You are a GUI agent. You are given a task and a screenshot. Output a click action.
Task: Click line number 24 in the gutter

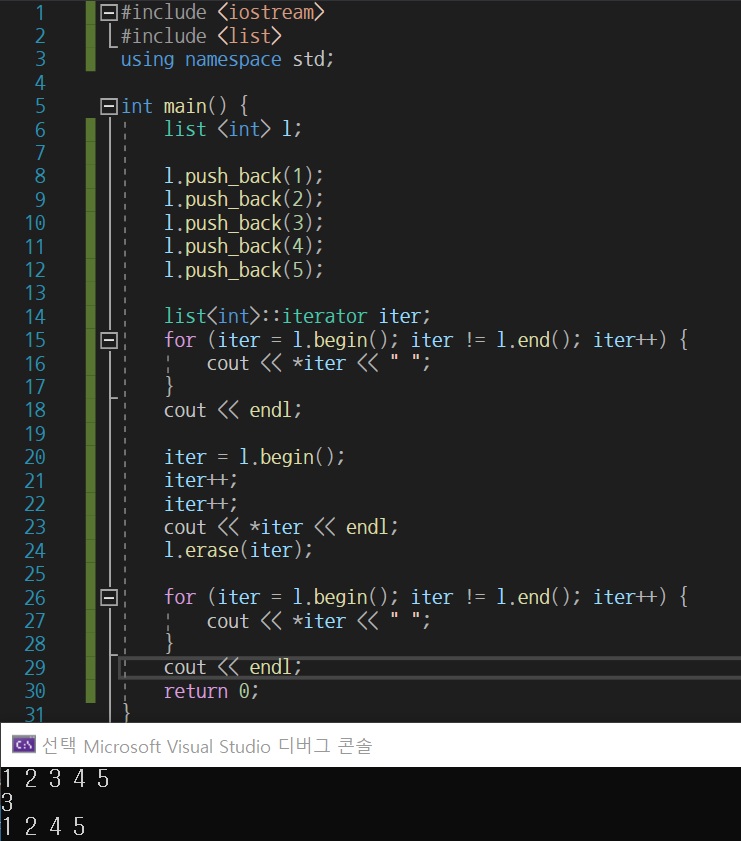click(35, 551)
